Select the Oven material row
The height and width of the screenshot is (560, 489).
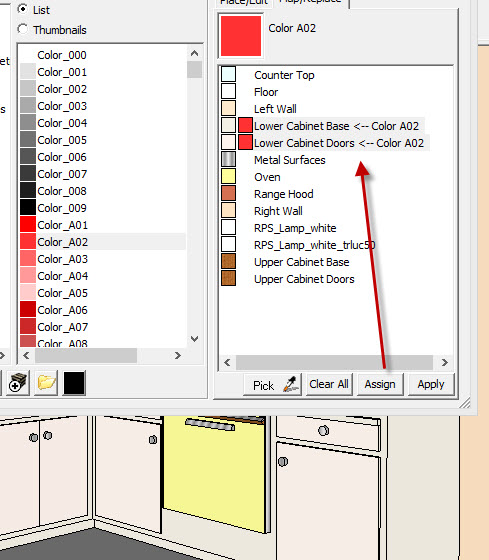[x=267, y=177]
